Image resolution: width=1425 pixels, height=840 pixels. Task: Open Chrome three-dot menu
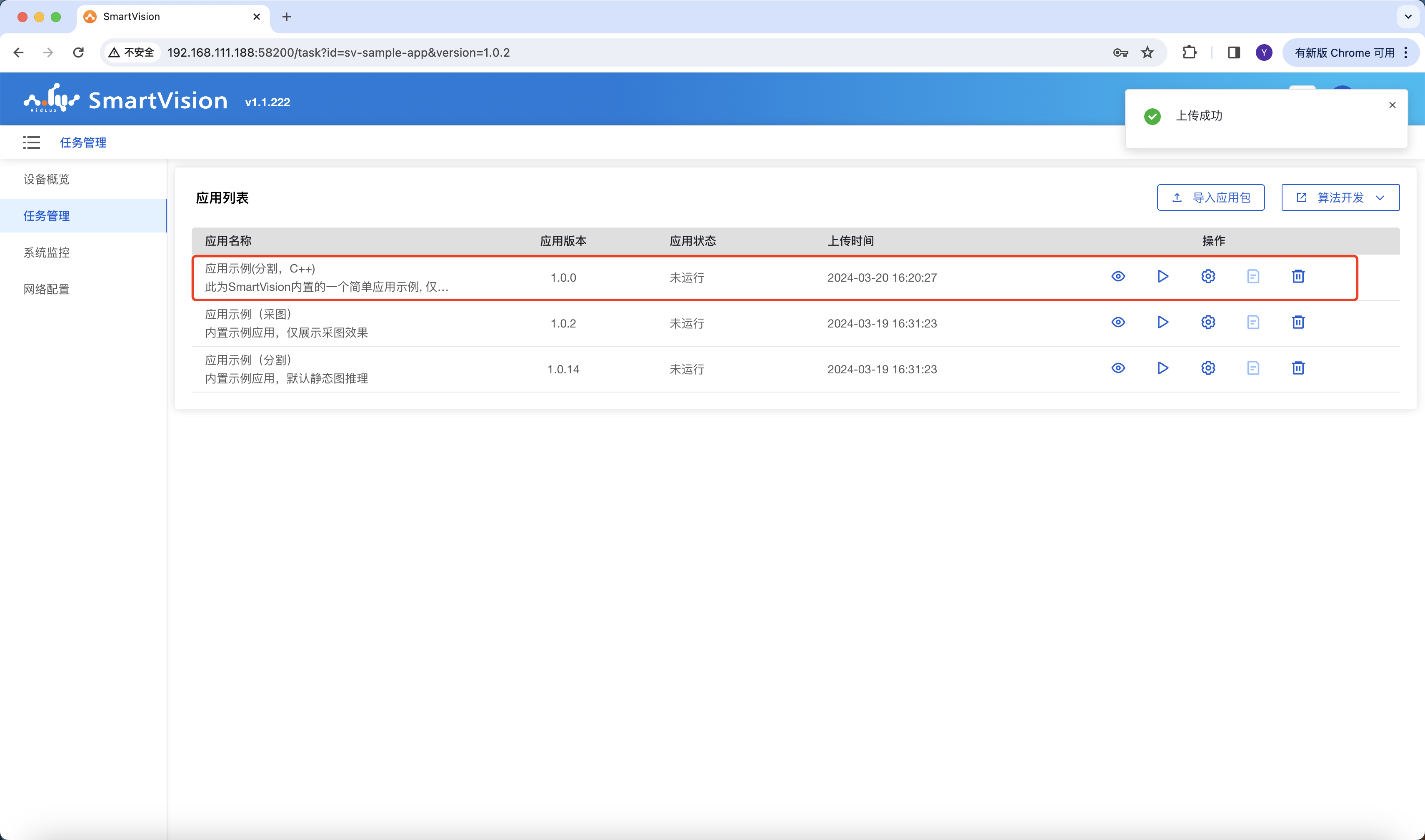coord(1406,52)
